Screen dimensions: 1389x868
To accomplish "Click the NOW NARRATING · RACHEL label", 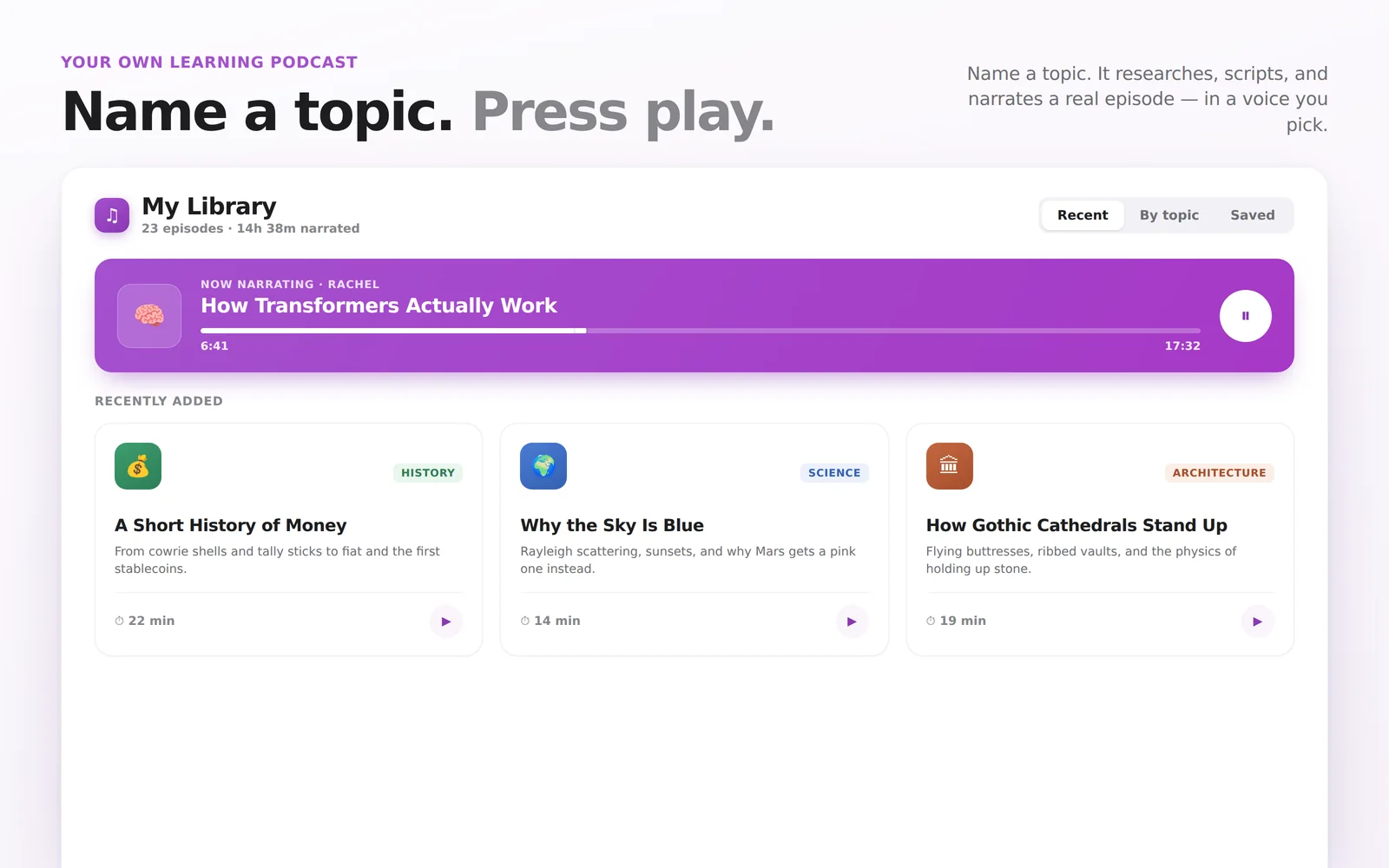I will (x=290, y=285).
